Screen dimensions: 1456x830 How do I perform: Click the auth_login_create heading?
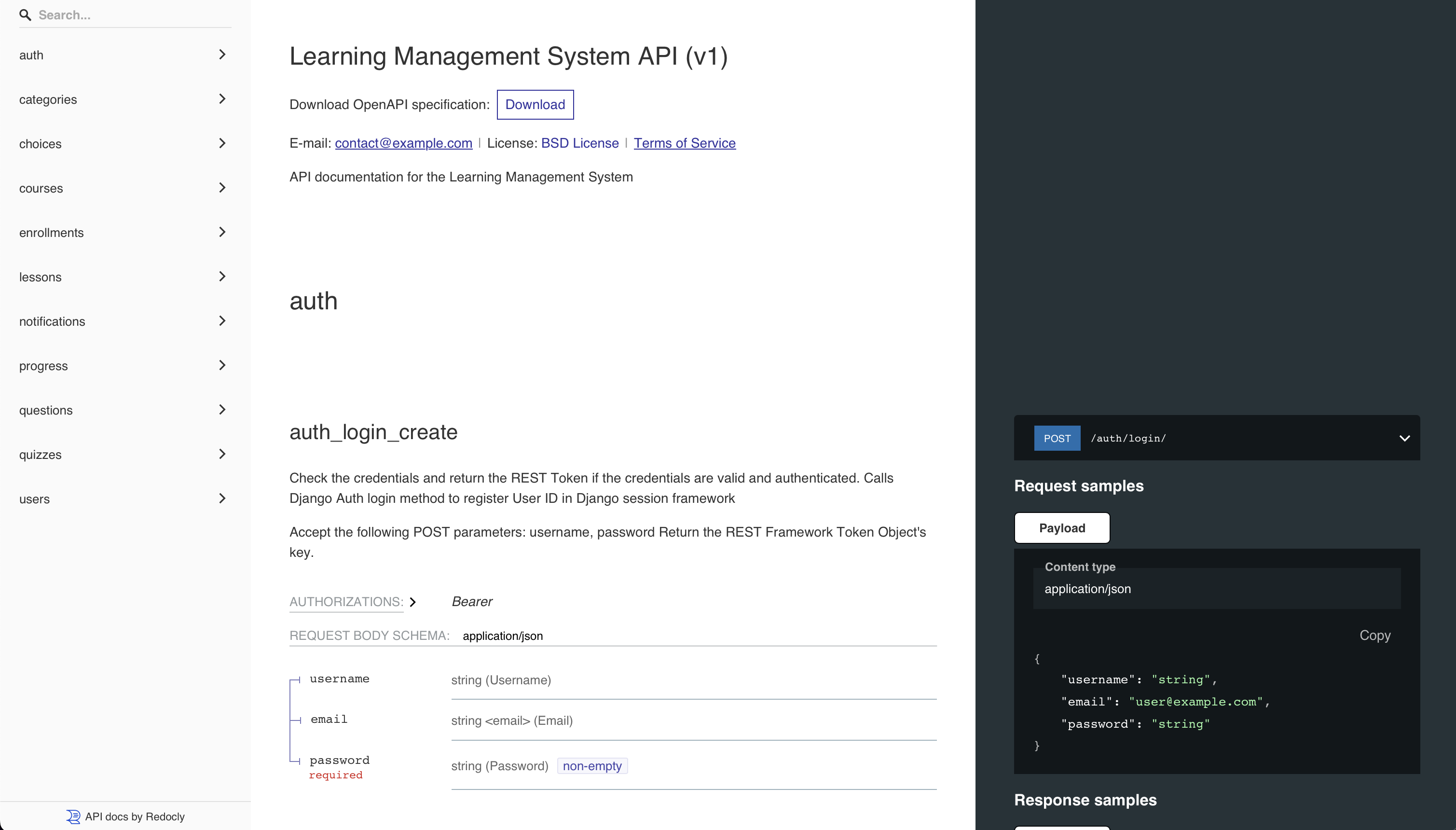click(x=373, y=432)
